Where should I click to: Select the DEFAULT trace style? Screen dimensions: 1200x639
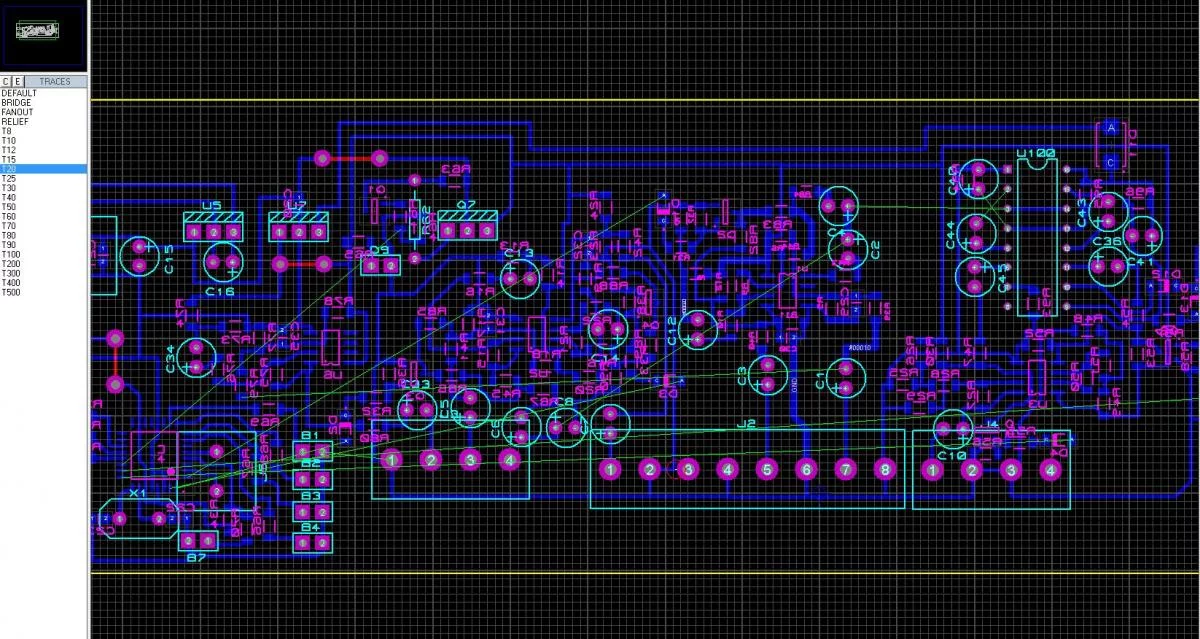(44, 93)
